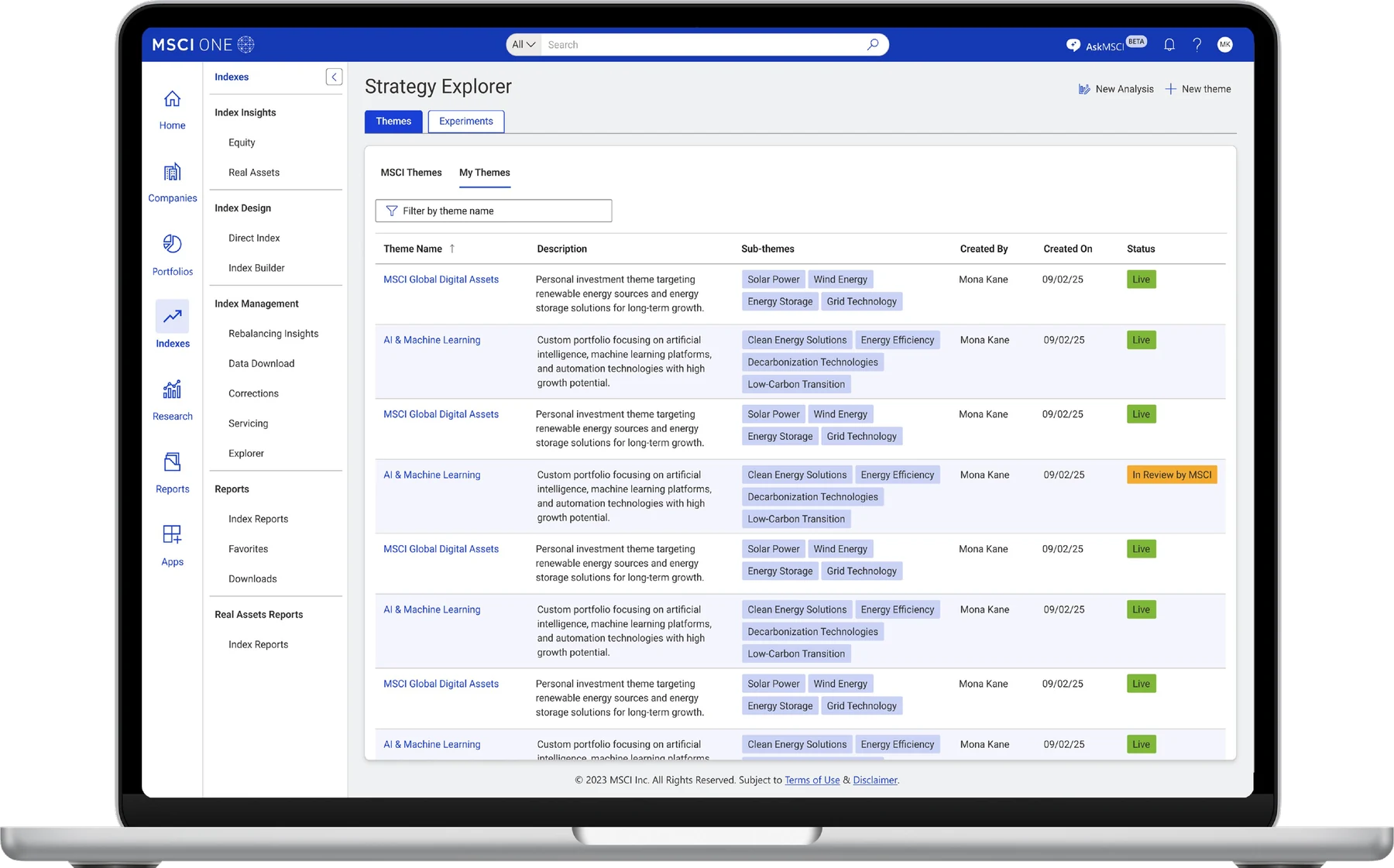Open the Portfolios pie chart icon
This screenshot has width=1394, height=868.
[172, 244]
